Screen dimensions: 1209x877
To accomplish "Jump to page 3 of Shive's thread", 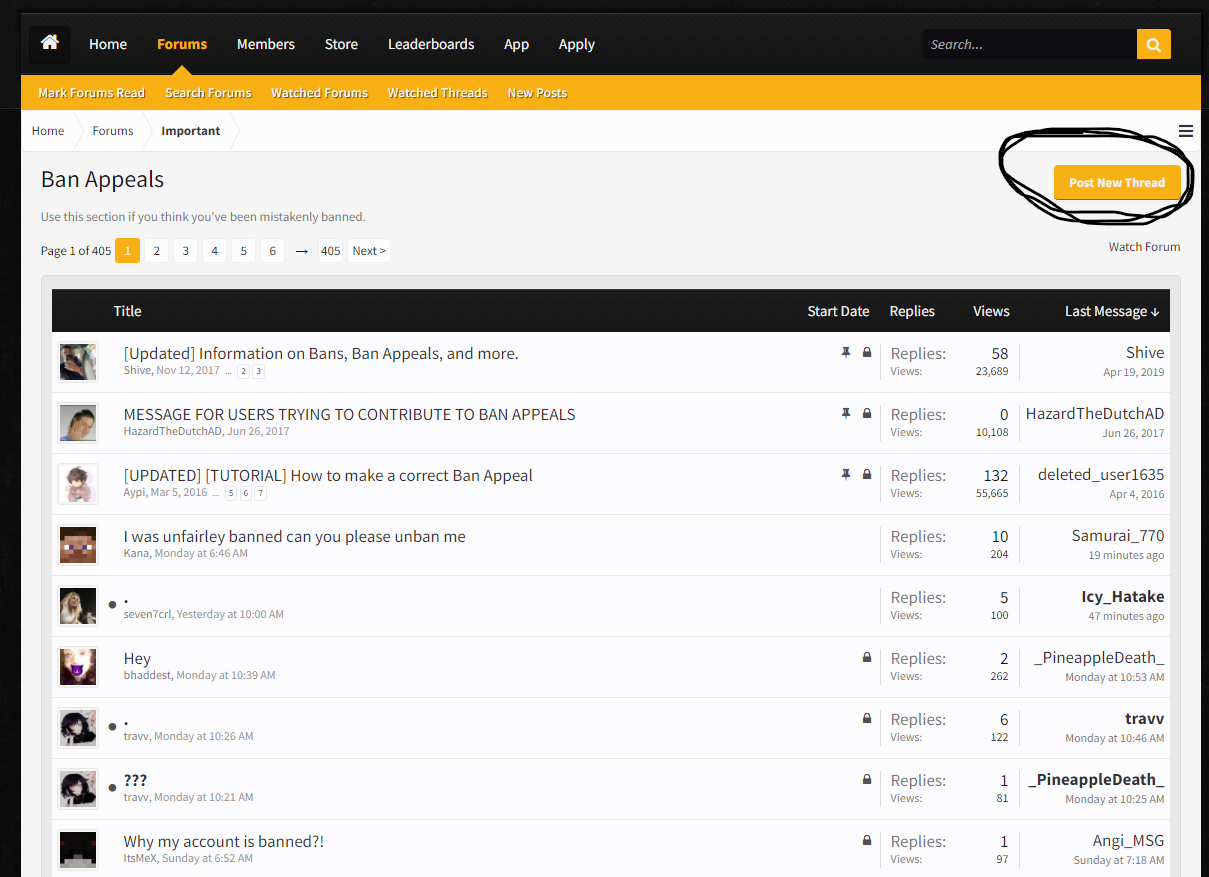I will [x=258, y=371].
